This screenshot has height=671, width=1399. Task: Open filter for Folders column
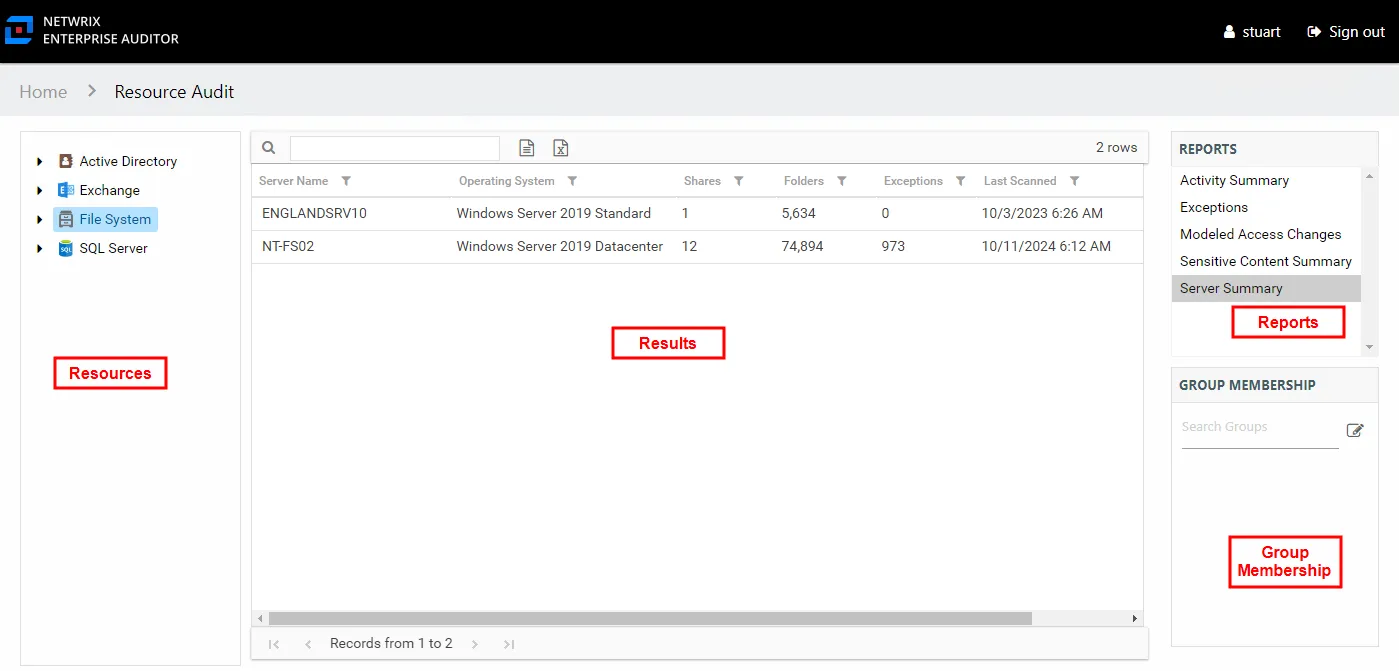[x=842, y=181]
